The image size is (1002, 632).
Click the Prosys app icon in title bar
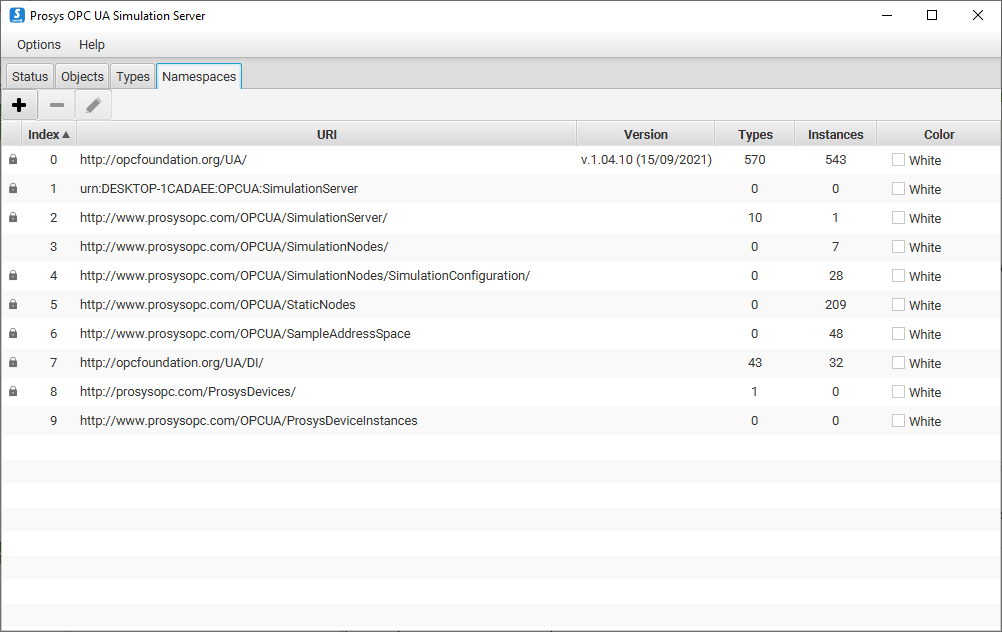[x=16, y=15]
